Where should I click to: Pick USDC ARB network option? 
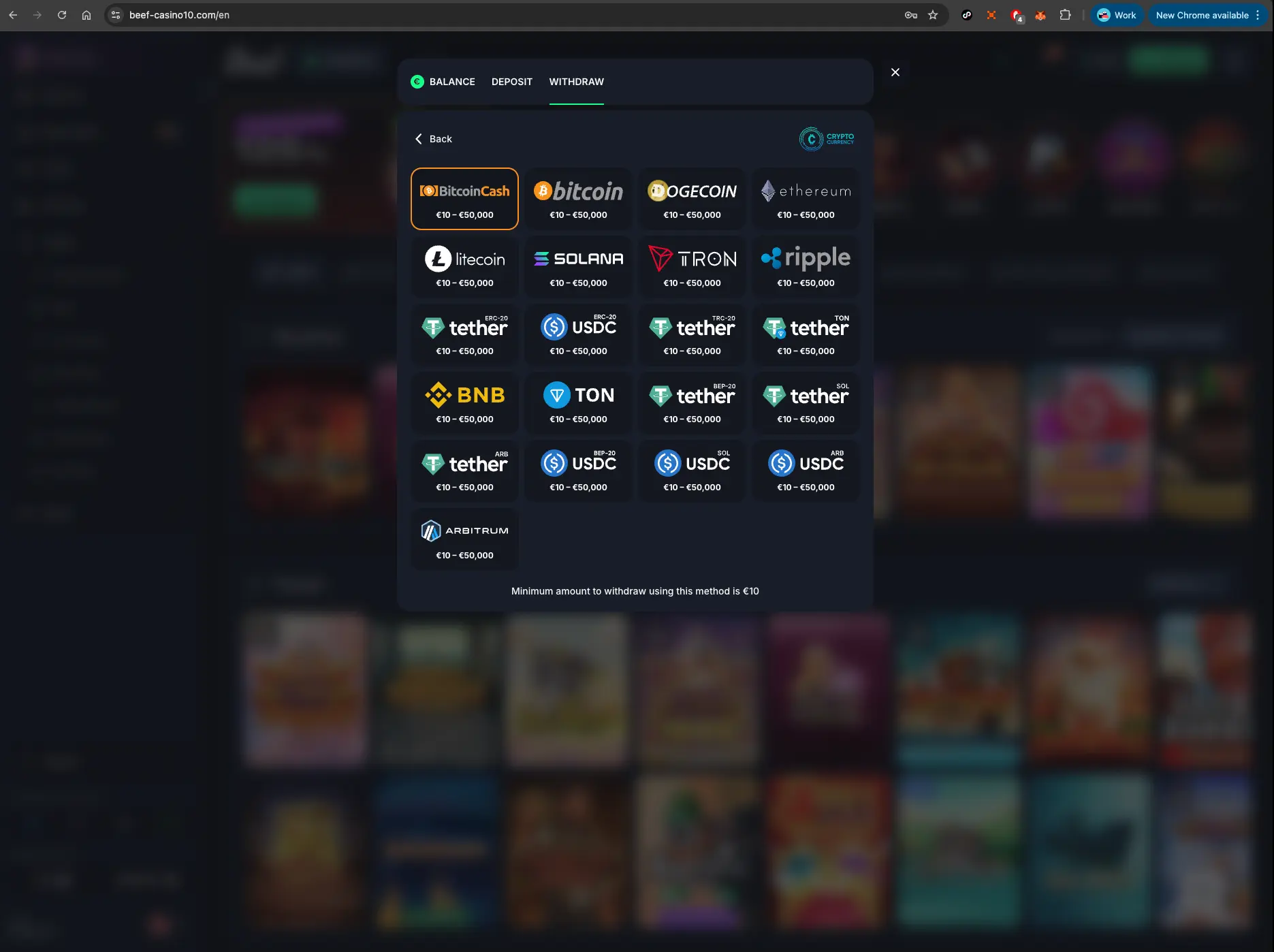tap(806, 471)
